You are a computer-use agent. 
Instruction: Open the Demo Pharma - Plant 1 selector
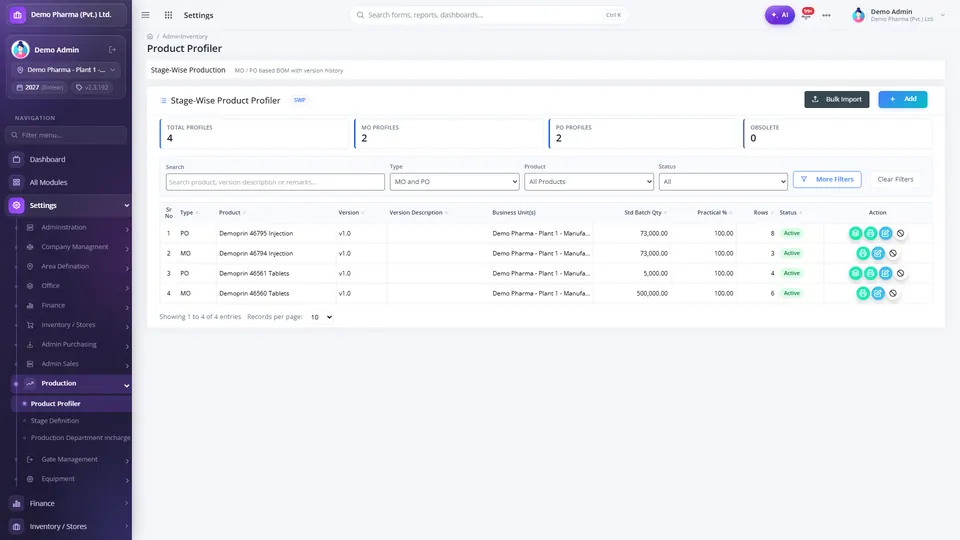pos(66,70)
